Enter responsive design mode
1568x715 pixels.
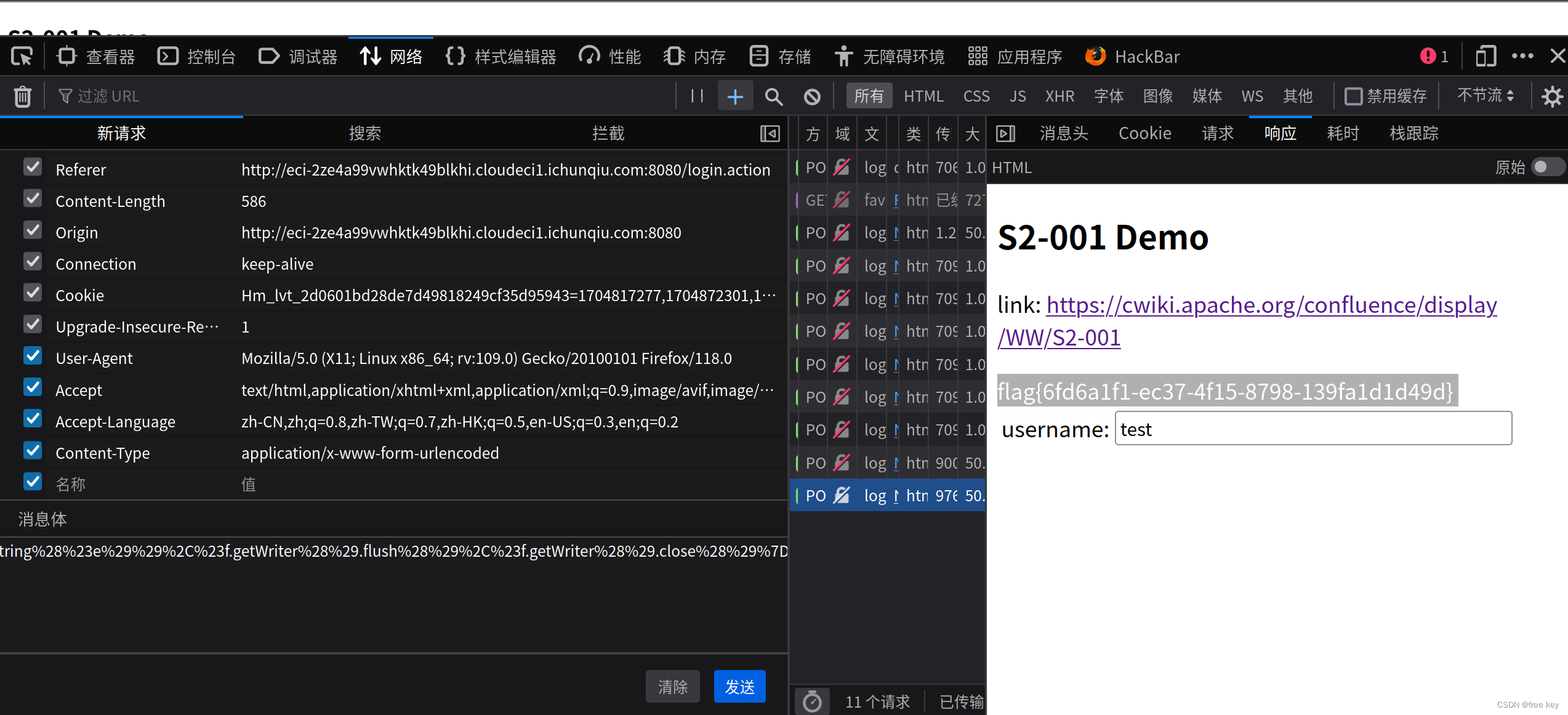[1486, 56]
